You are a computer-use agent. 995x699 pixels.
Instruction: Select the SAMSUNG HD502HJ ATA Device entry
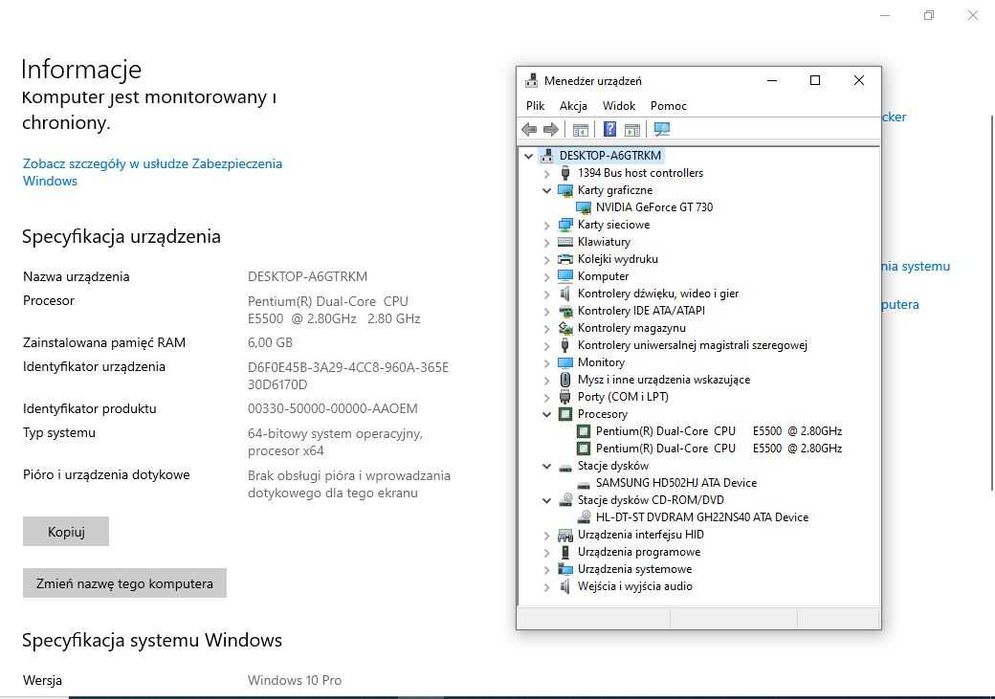(676, 483)
